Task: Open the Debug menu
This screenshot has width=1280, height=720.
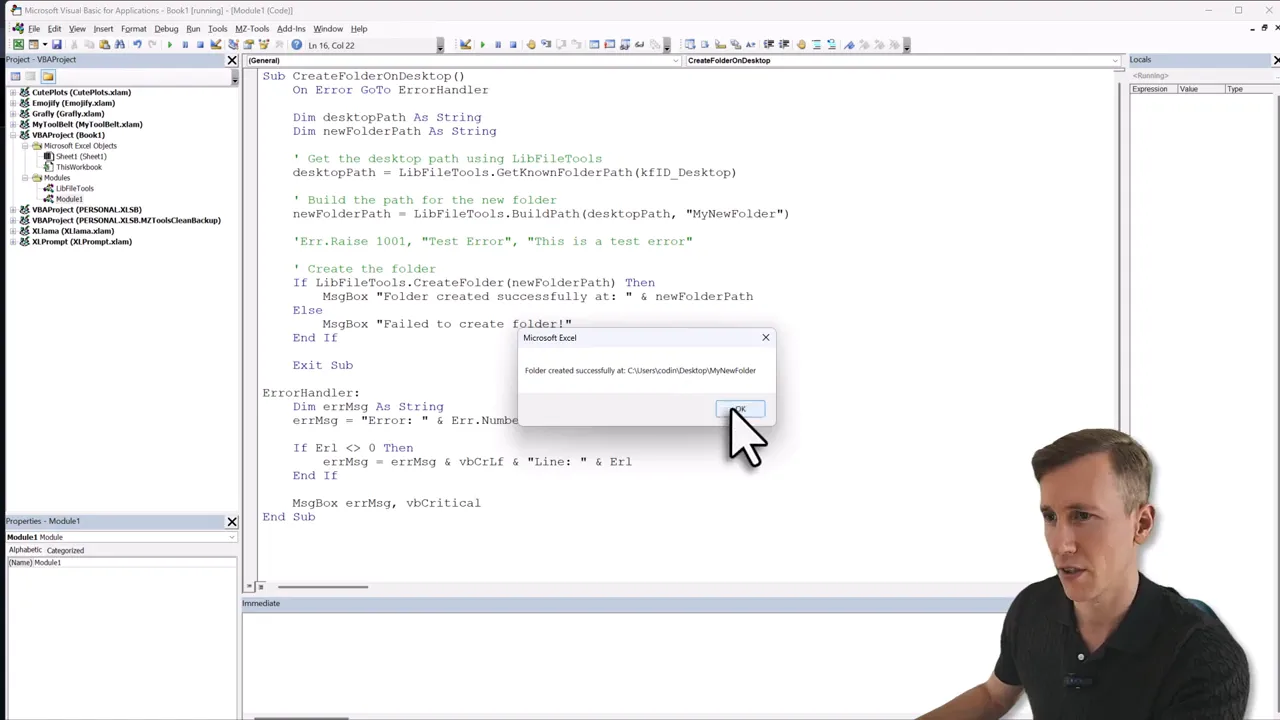Action: (x=166, y=28)
